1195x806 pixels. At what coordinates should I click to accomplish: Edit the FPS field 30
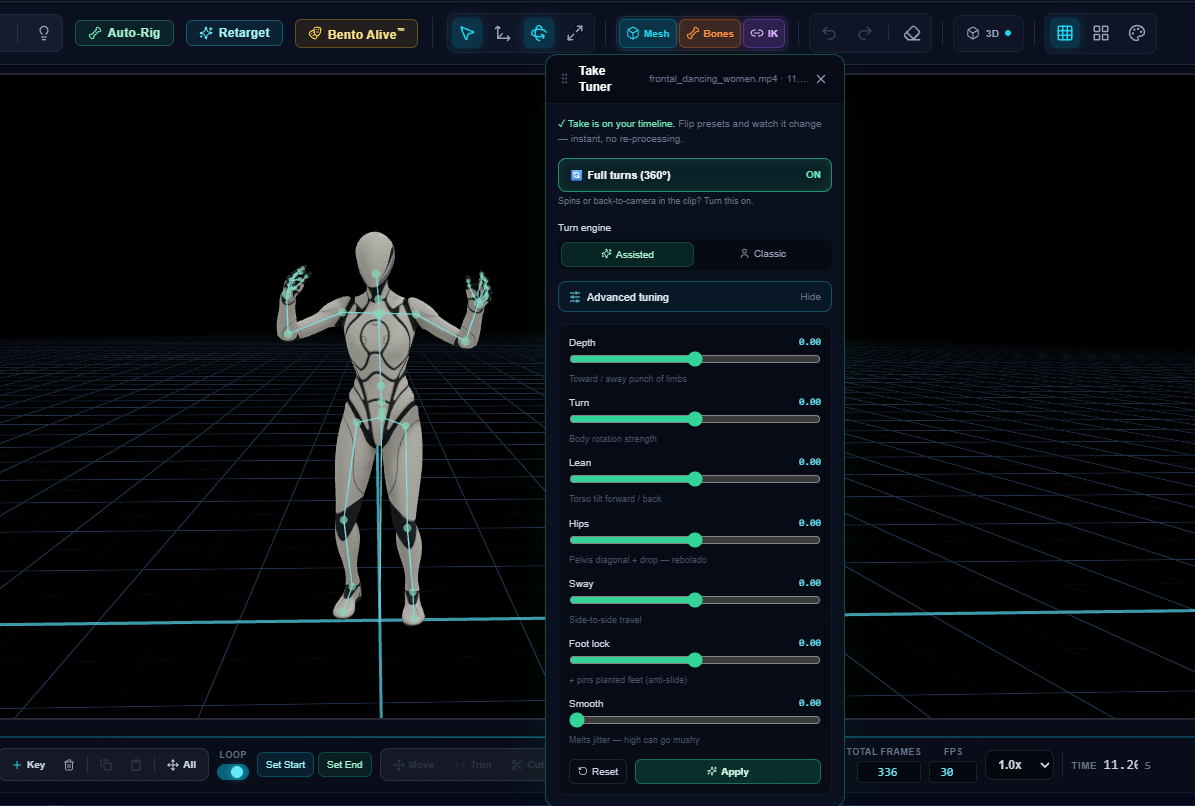953,772
